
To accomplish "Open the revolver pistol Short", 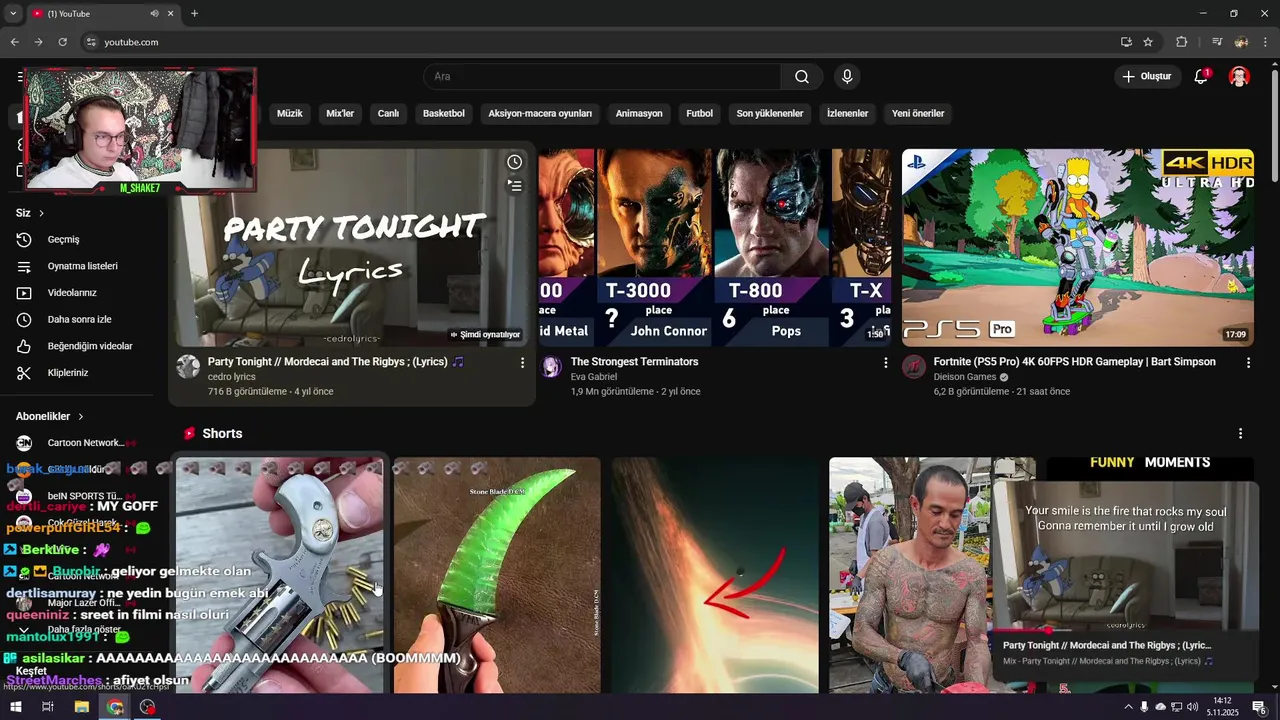I will 279,575.
